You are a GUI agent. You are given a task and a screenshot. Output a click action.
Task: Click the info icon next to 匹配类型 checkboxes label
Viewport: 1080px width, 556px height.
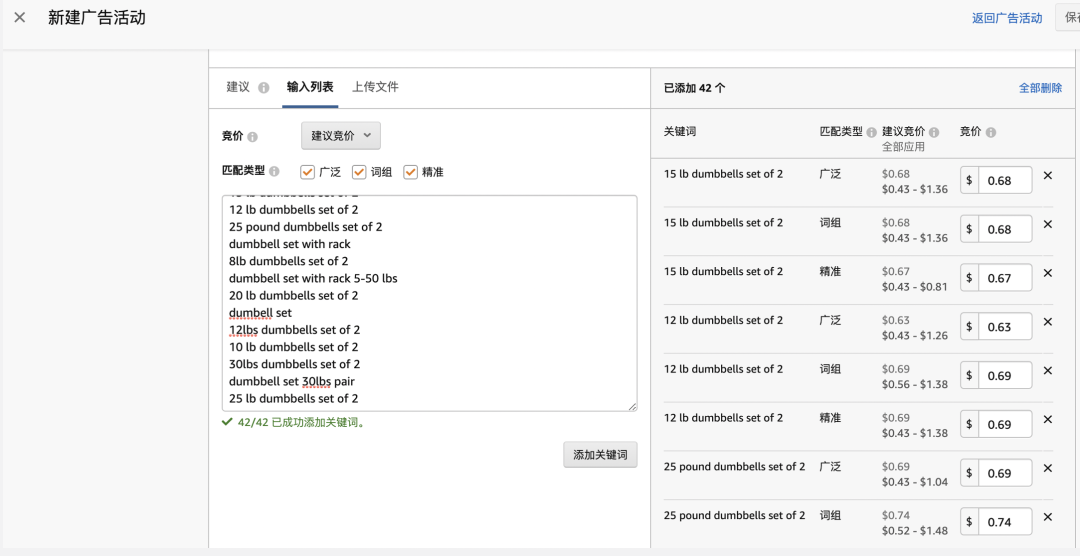[x=274, y=172]
